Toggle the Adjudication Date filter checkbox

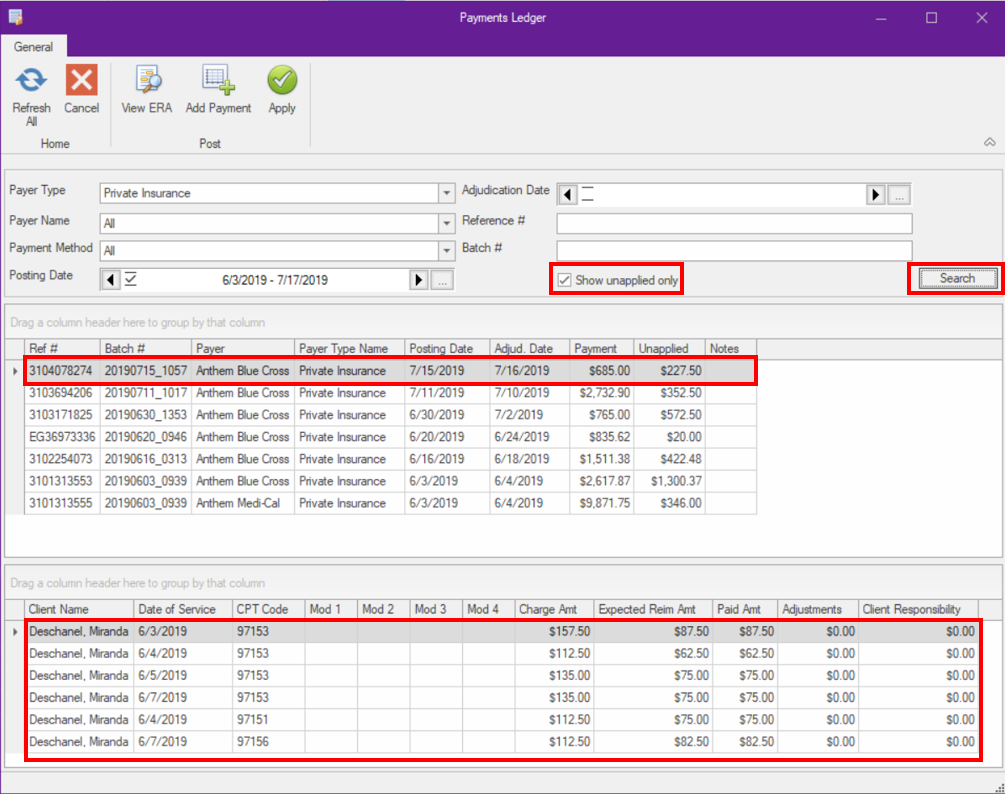tap(588, 194)
